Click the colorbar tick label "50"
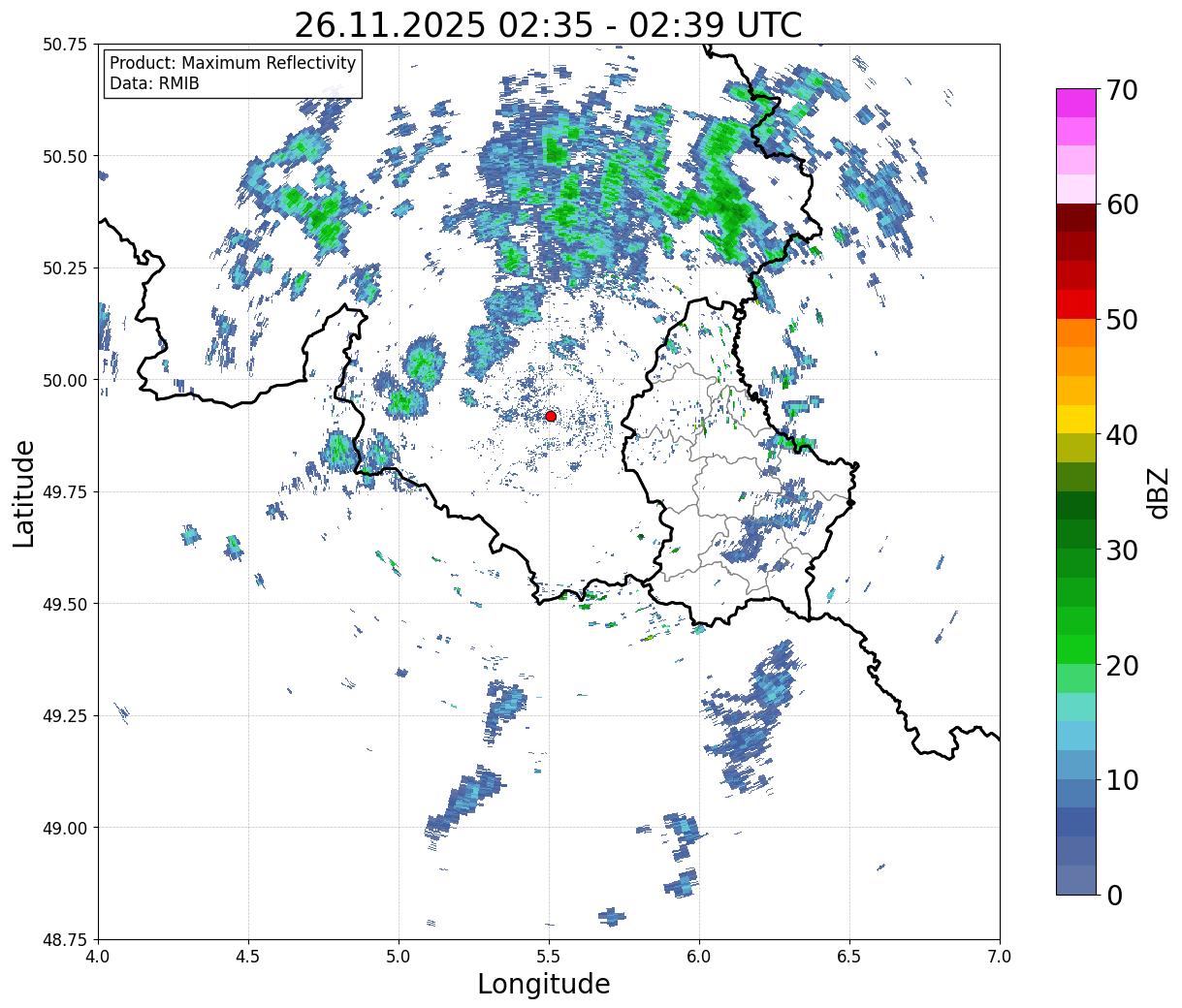The width and height of the screenshot is (1182, 1008). pos(1122,320)
